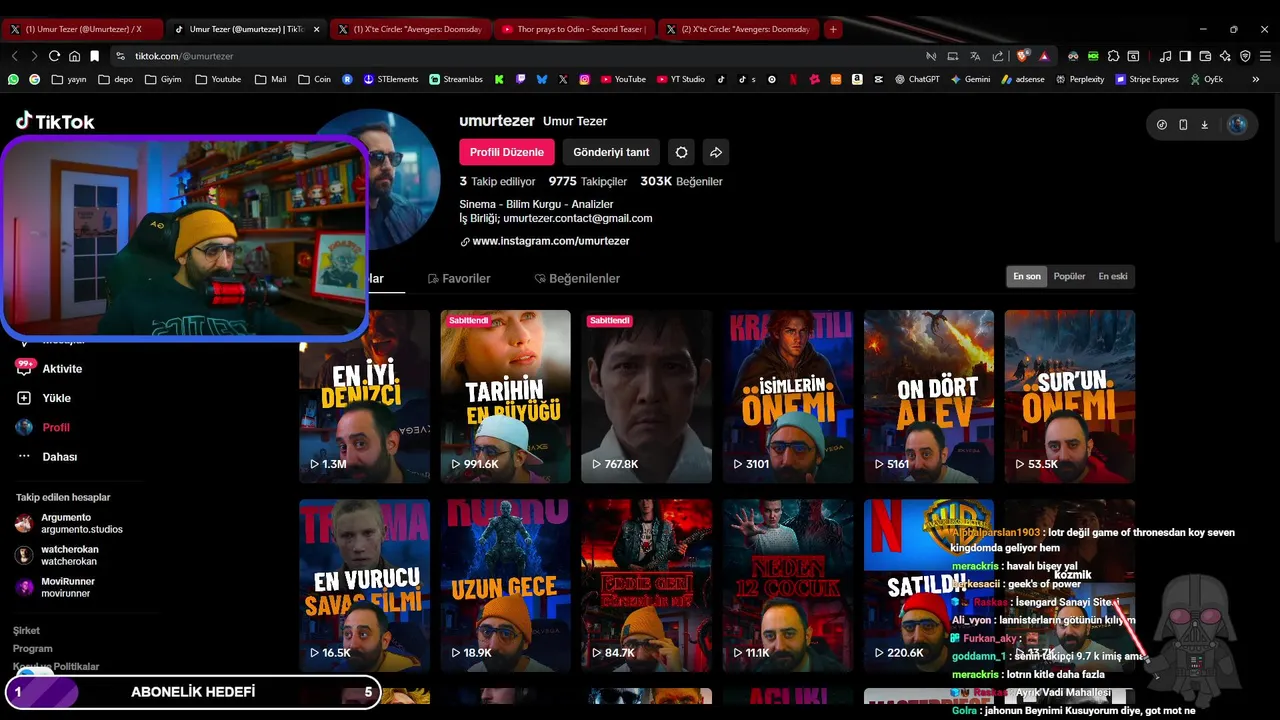Screen dimensions: 1280x720
Task: Open www.instagram.com/umurtezer link
Action: click(551, 241)
